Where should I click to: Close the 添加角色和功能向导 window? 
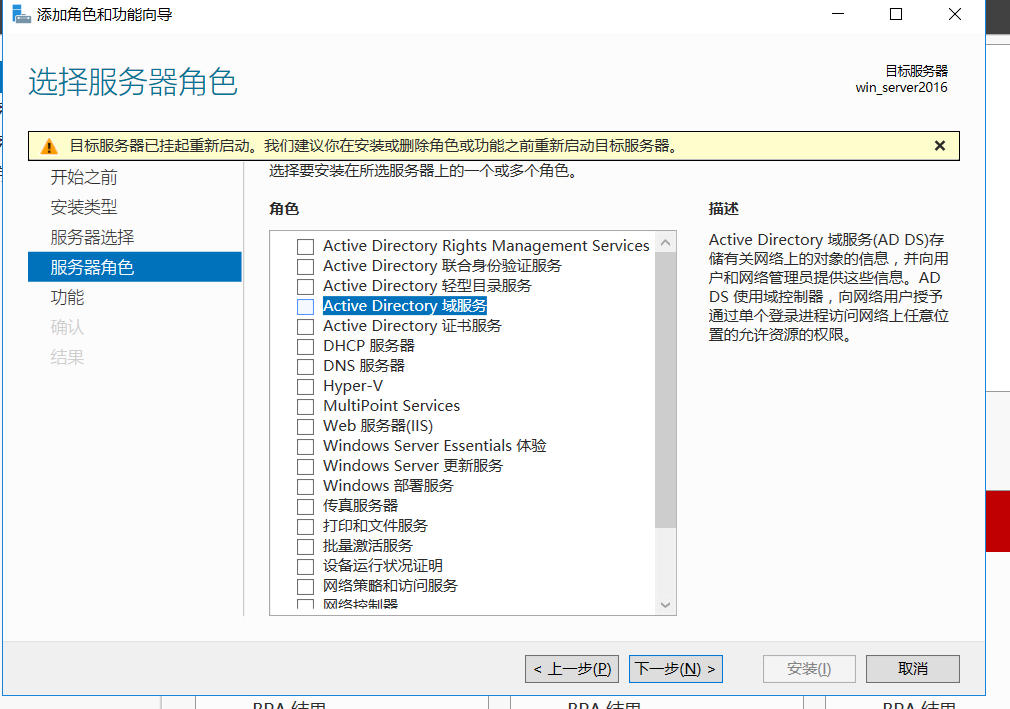[x=955, y=14]
